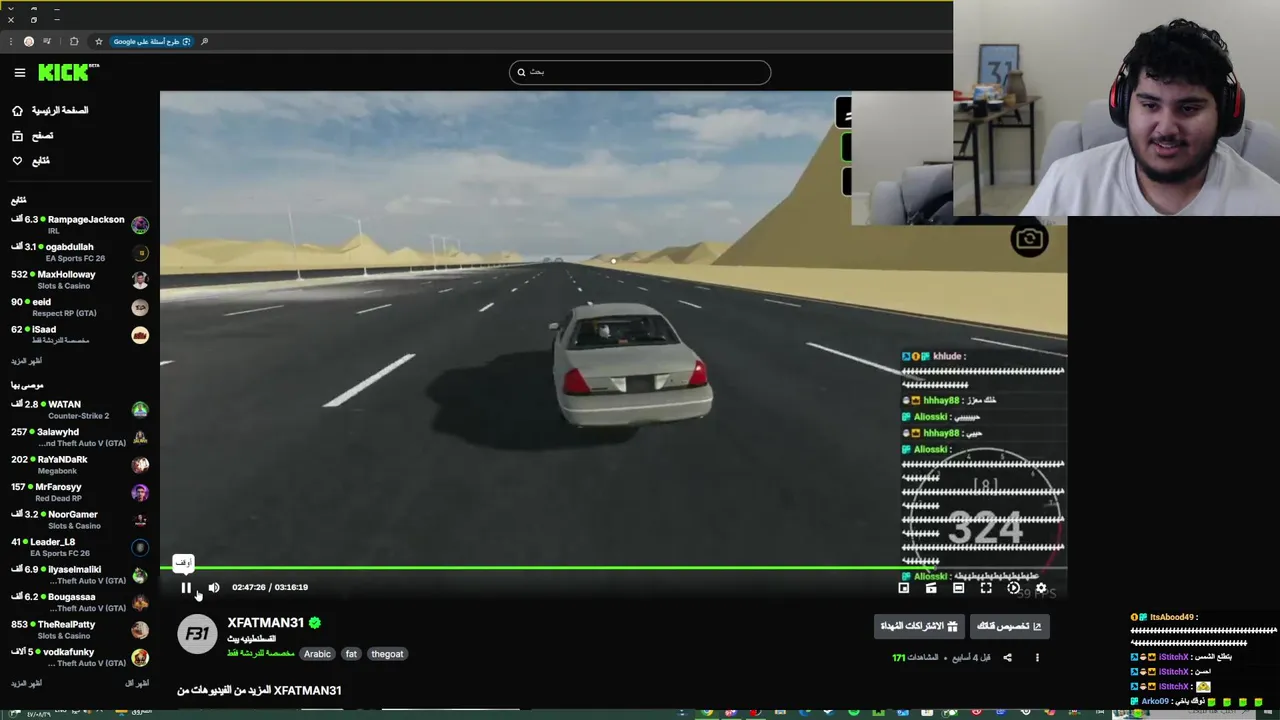Open the clip creation icon in the player

pos(931,588)
